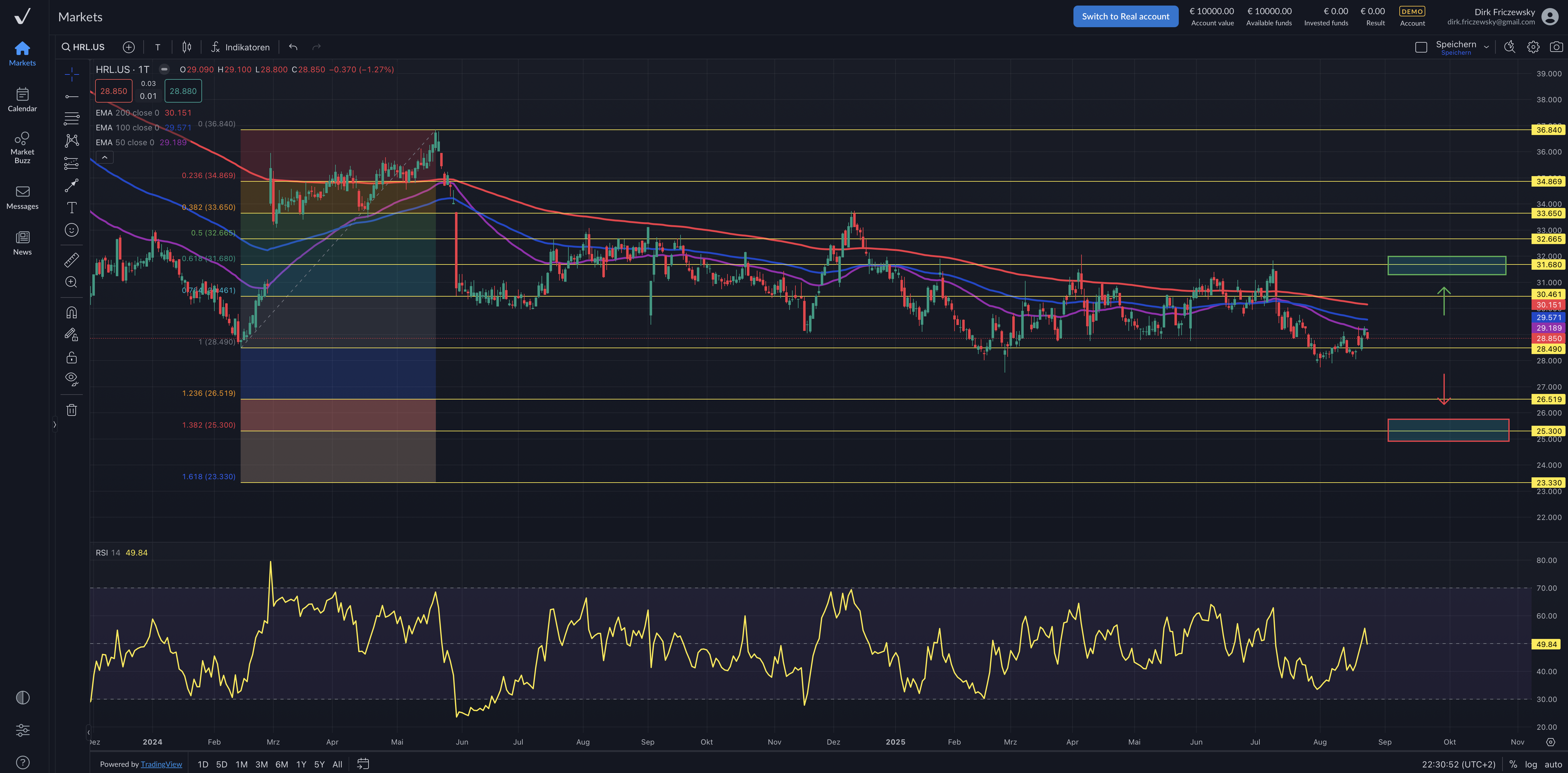The height and width of the screenshot is (773, 1568).
Task: Toggle log scale on price axis
Action: point(1531,764)
